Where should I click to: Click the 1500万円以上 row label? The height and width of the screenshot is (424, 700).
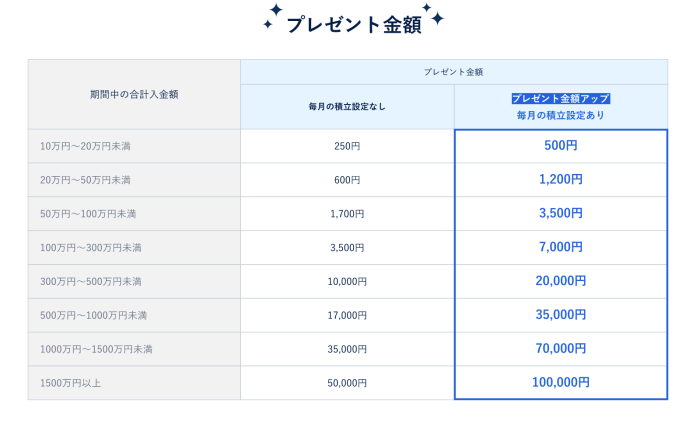[x=72, y=383]
